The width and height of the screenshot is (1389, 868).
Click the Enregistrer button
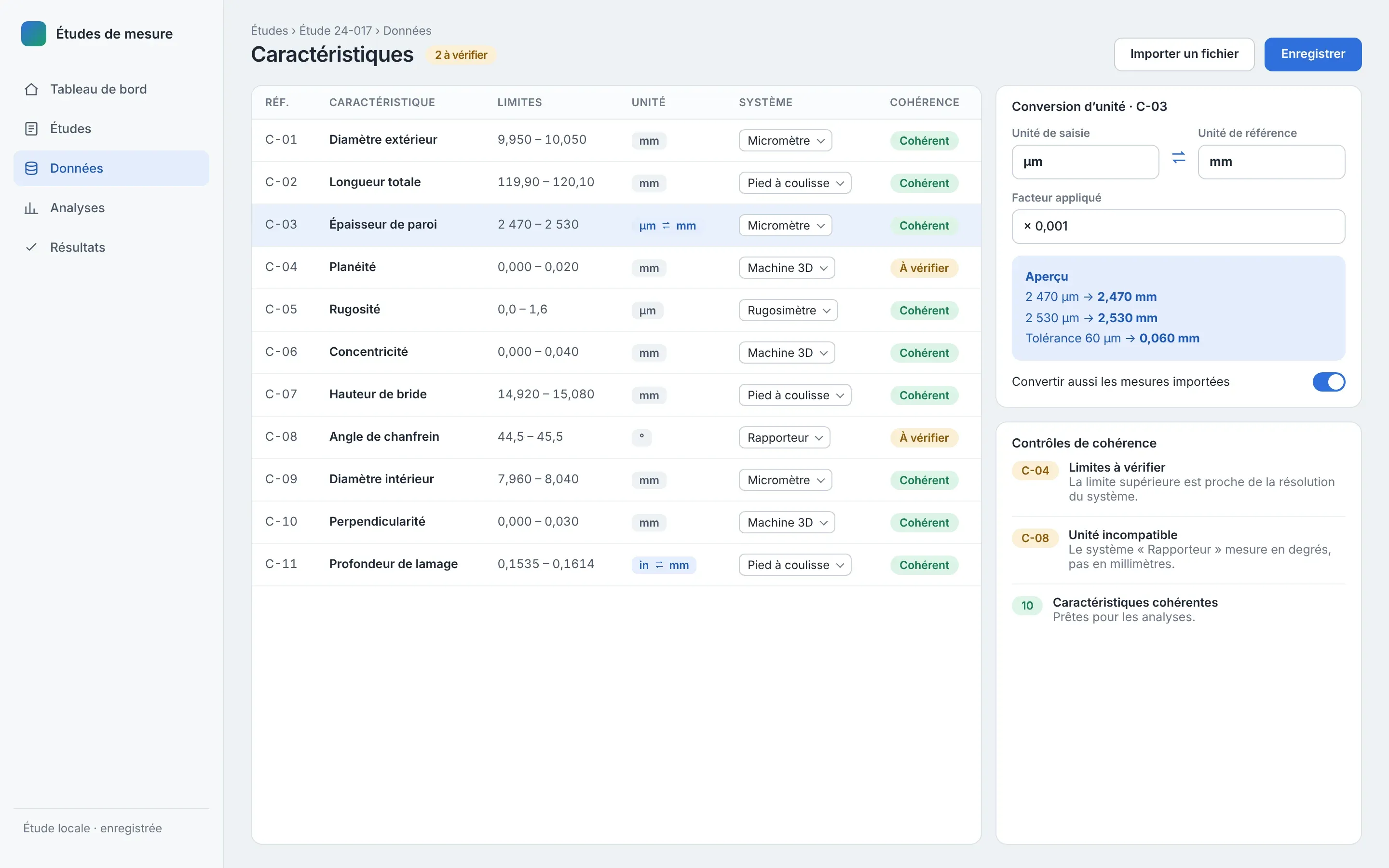point(1313,54)
